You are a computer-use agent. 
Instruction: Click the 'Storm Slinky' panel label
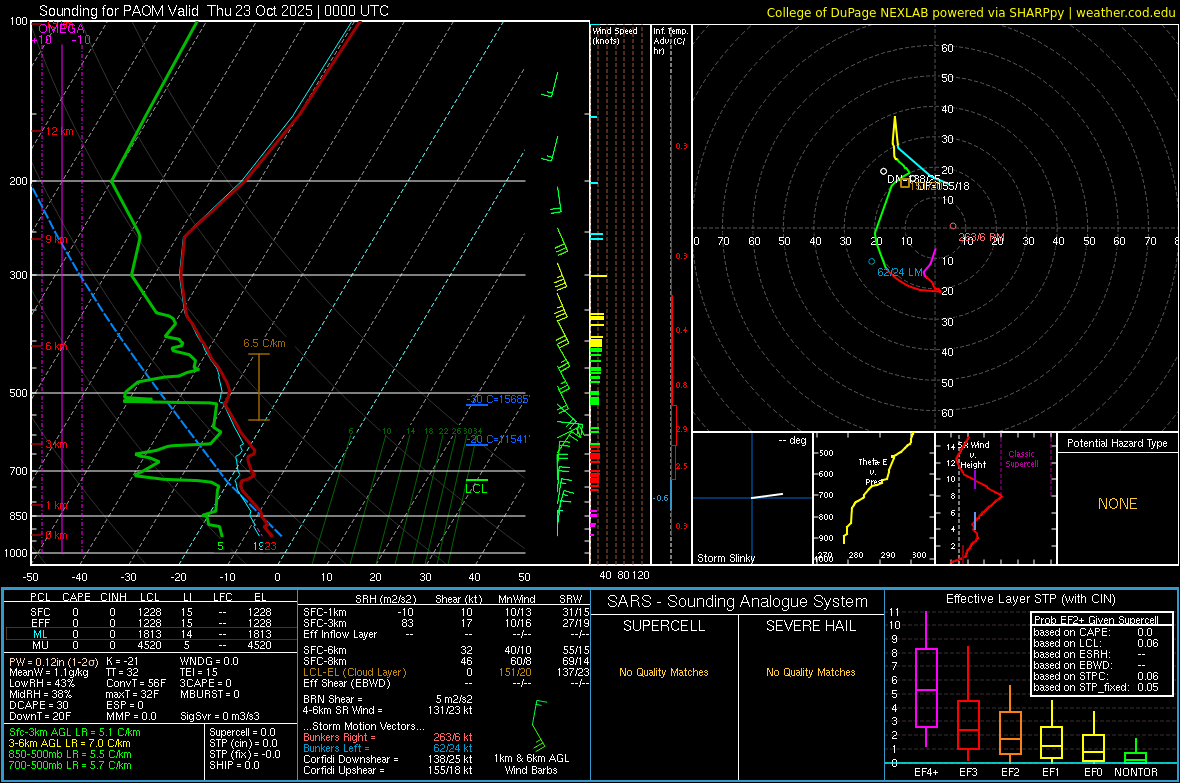point(725,558)
